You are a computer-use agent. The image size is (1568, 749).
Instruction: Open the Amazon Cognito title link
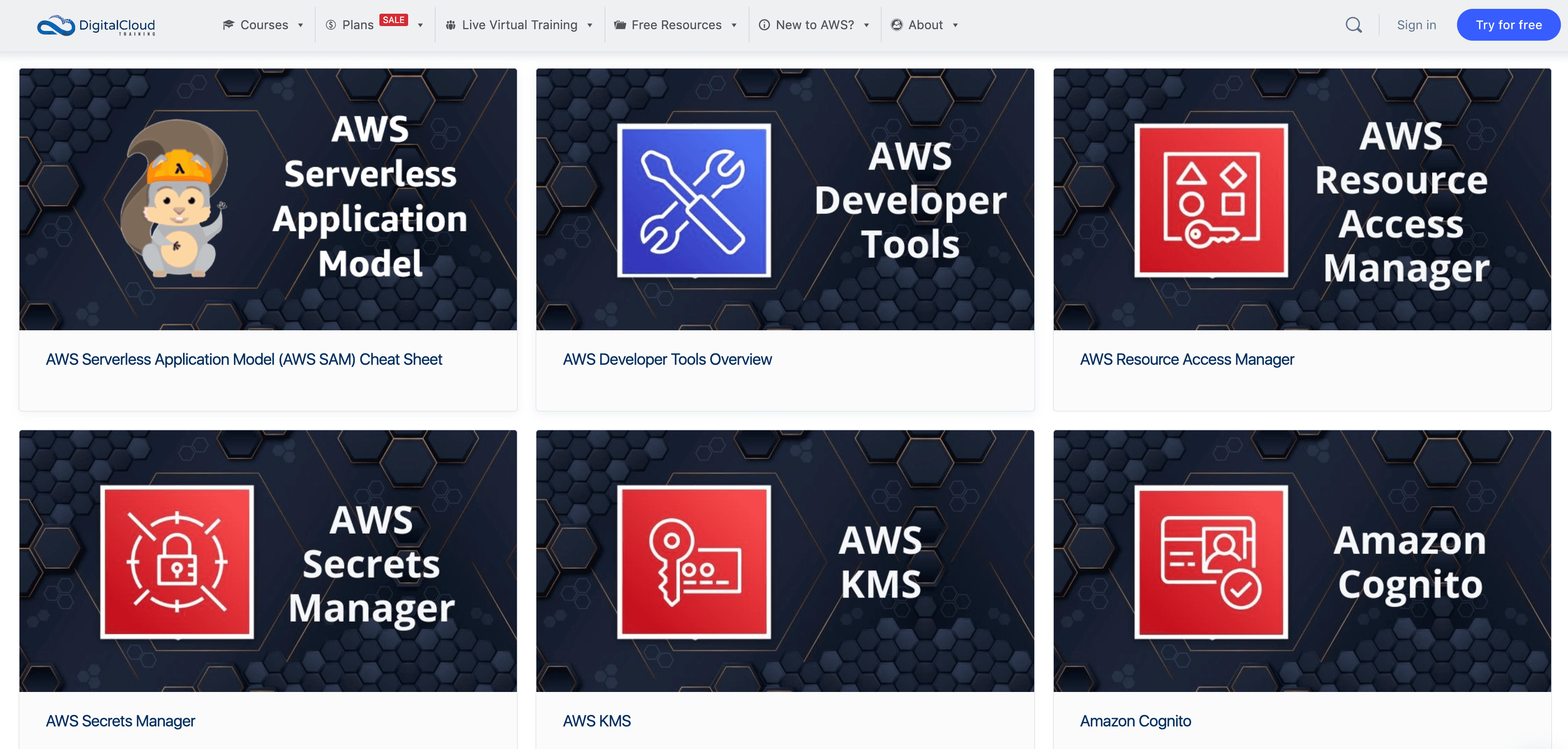pyautogui.click(x=1135, y=721)
